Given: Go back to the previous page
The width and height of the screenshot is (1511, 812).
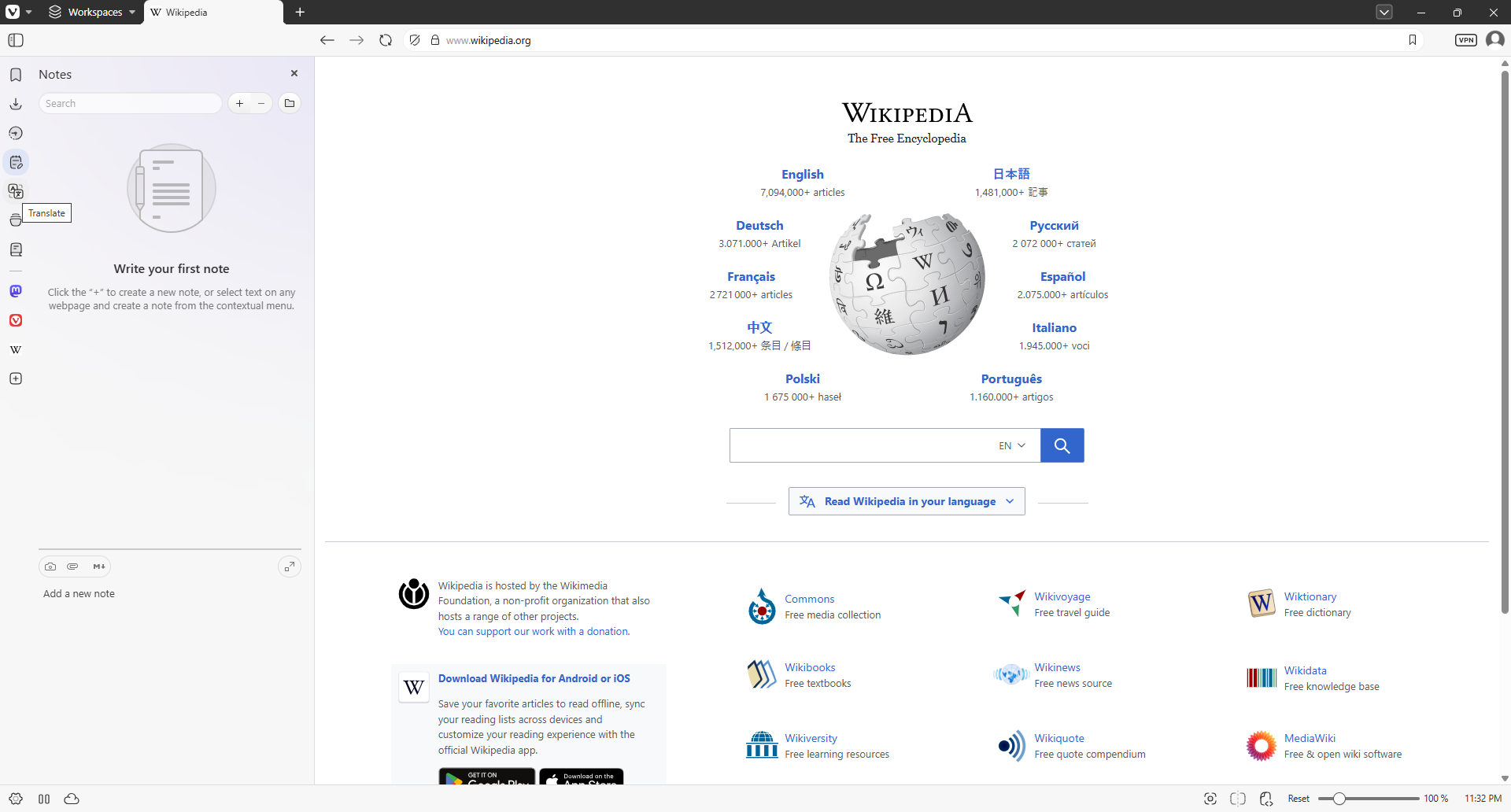Looking at the screenshot, I should coord(327,40).
